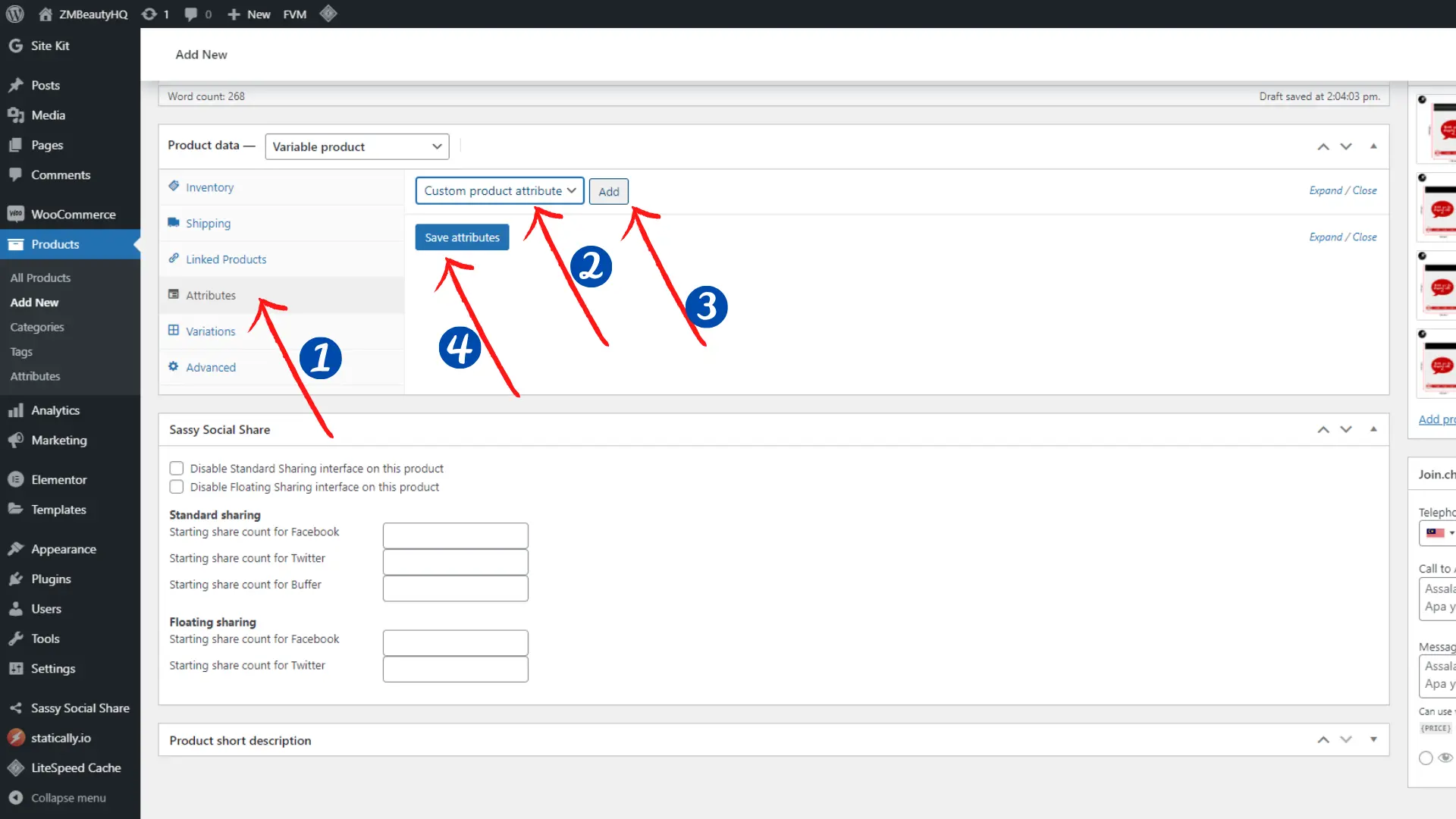Screen dimensions: 1456x819
Task: Click the Add attribute button
Action: pos(609,191)
